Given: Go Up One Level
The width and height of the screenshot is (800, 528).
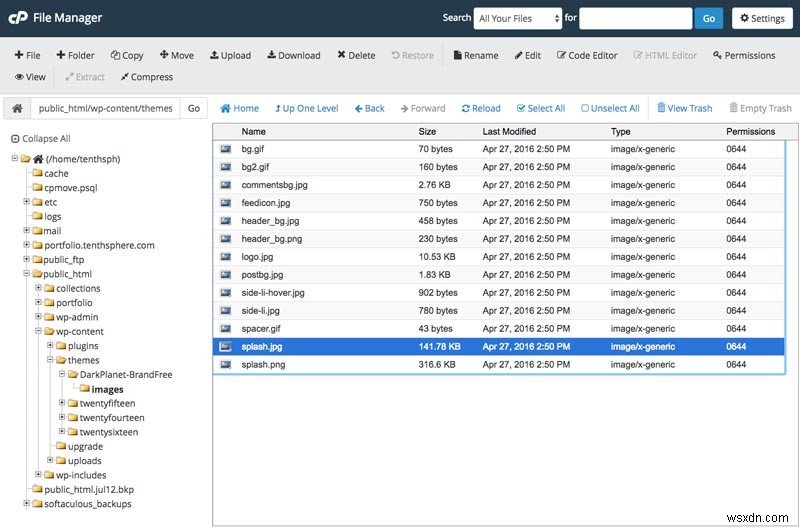Looking at the screenshot, I should [307, 108].
